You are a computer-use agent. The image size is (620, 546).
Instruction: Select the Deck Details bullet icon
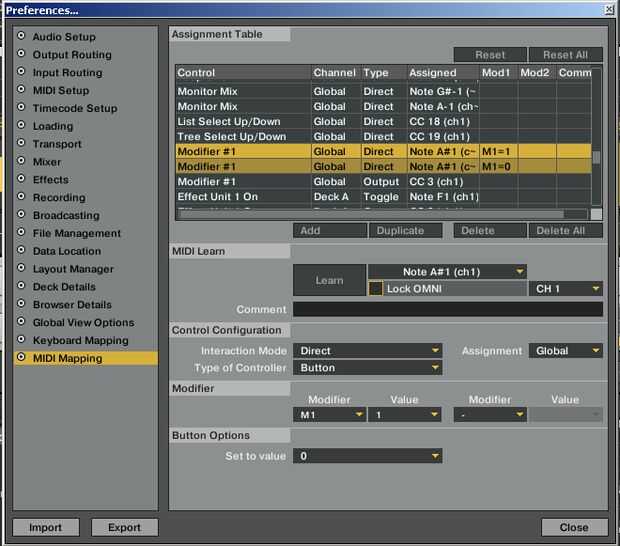click(x=21, y=285)
